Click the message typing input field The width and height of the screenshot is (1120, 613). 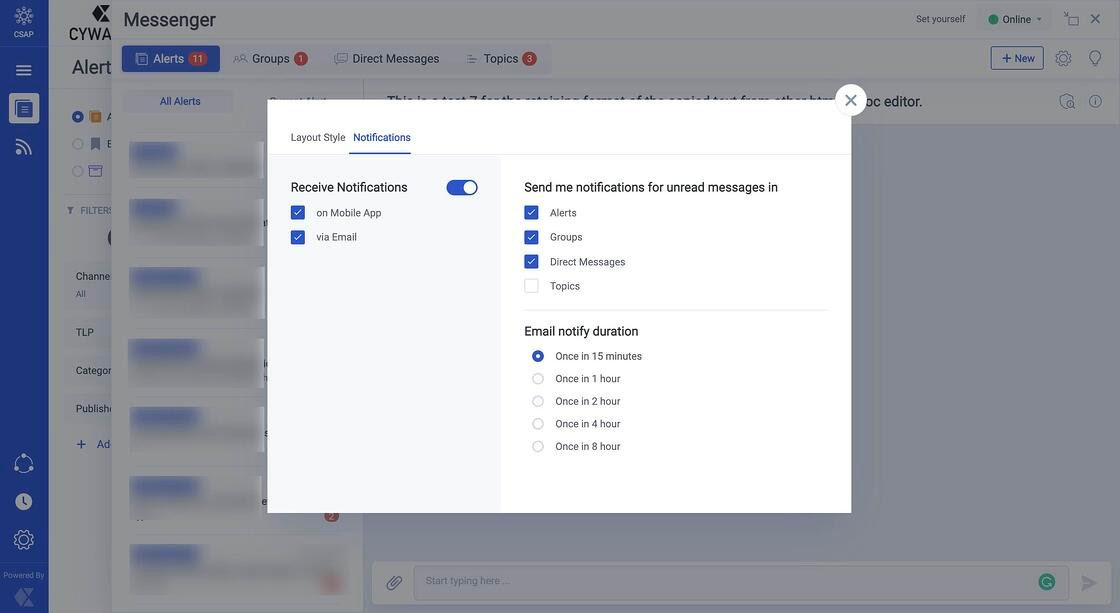pos(720,582)
